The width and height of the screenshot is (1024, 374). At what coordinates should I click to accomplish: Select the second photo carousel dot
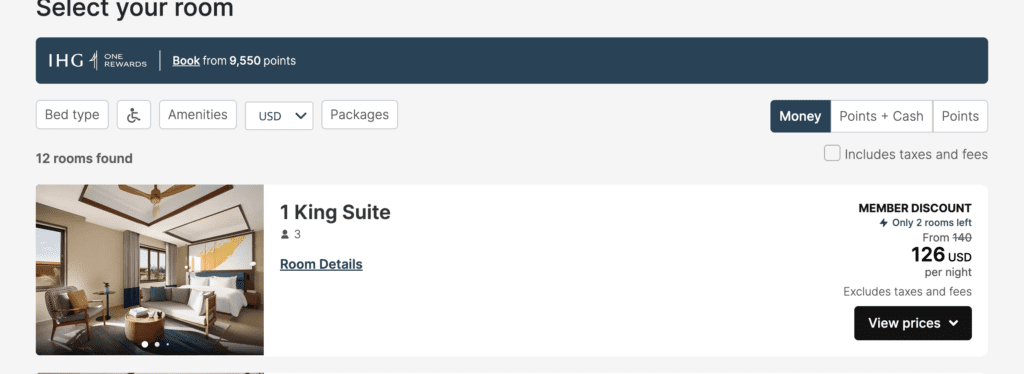(x=157, y=344)
